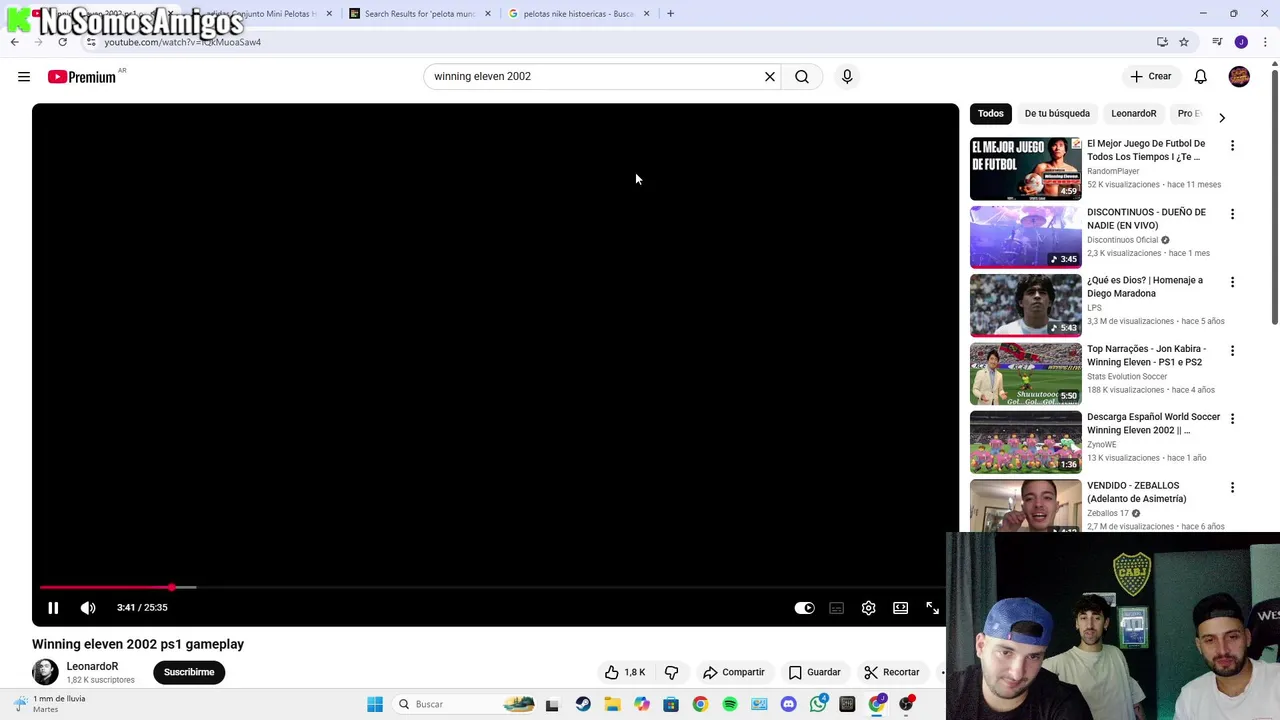The height and width of the screenshot is (720, 1280).
Task: Open Steam from the taskbar
Action: pos(583,704)
